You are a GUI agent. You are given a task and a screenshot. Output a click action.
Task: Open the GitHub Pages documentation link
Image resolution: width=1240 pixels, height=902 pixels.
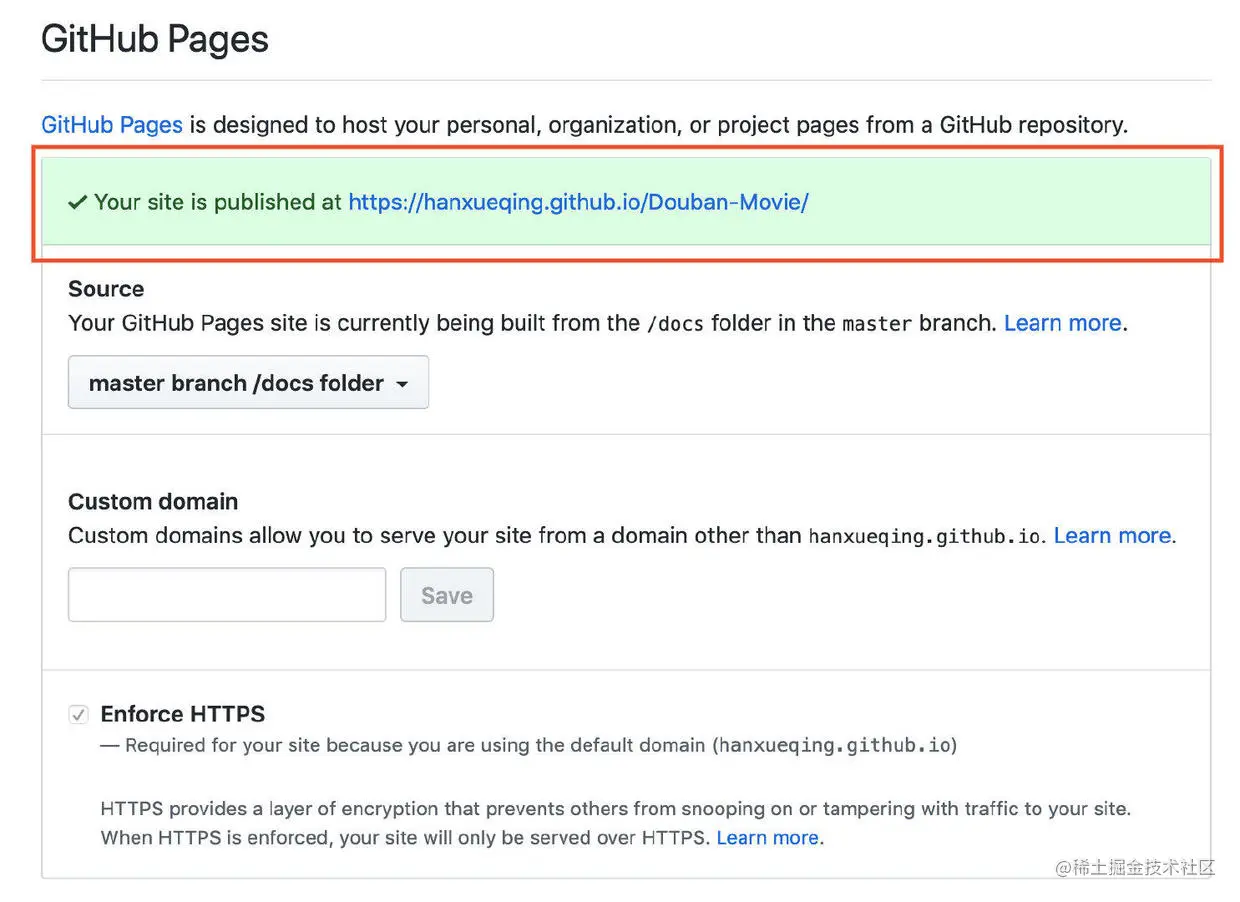[112, 125]
